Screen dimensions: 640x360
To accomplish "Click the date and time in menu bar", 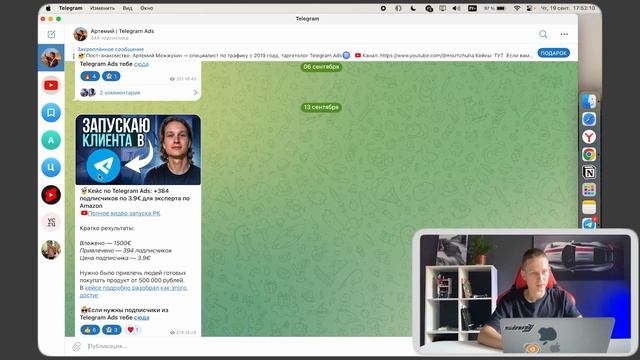I will 568,8.
